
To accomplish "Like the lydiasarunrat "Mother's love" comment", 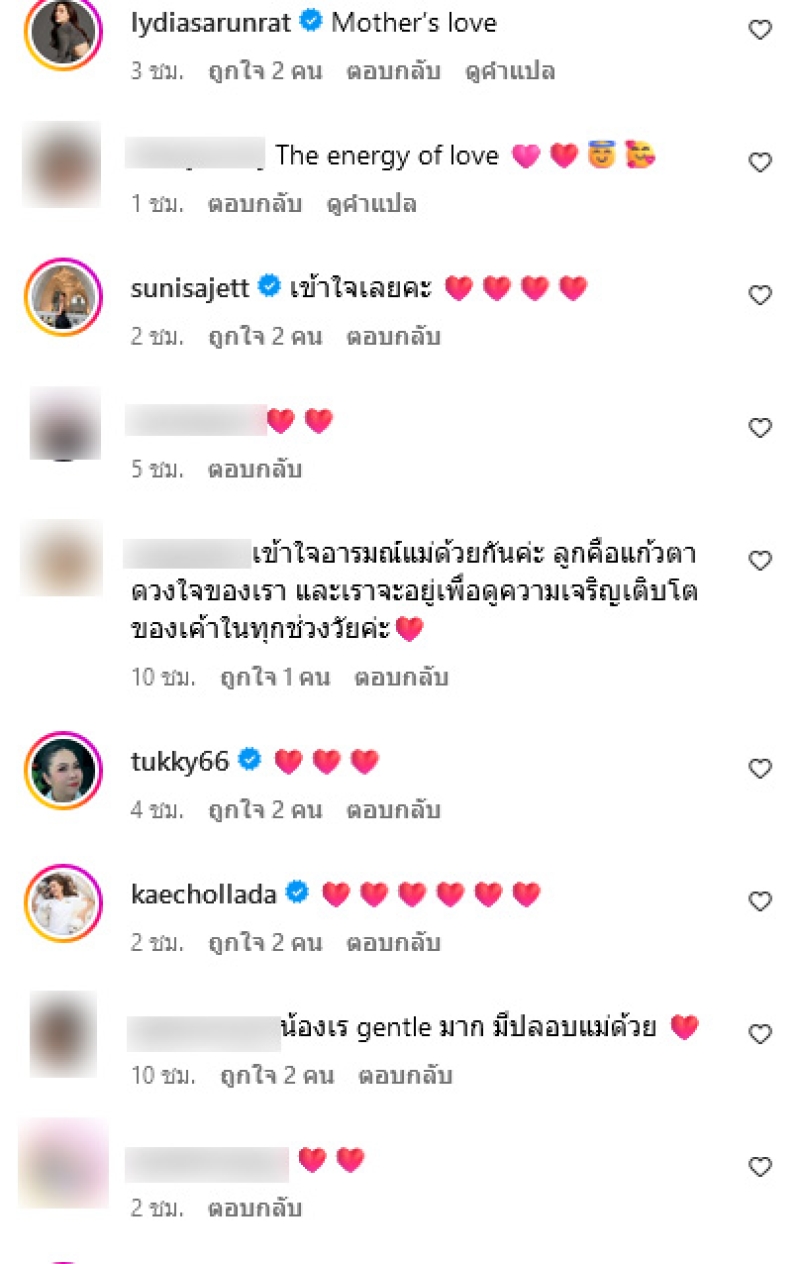I will pyautogui.click(x=760, y=30).
